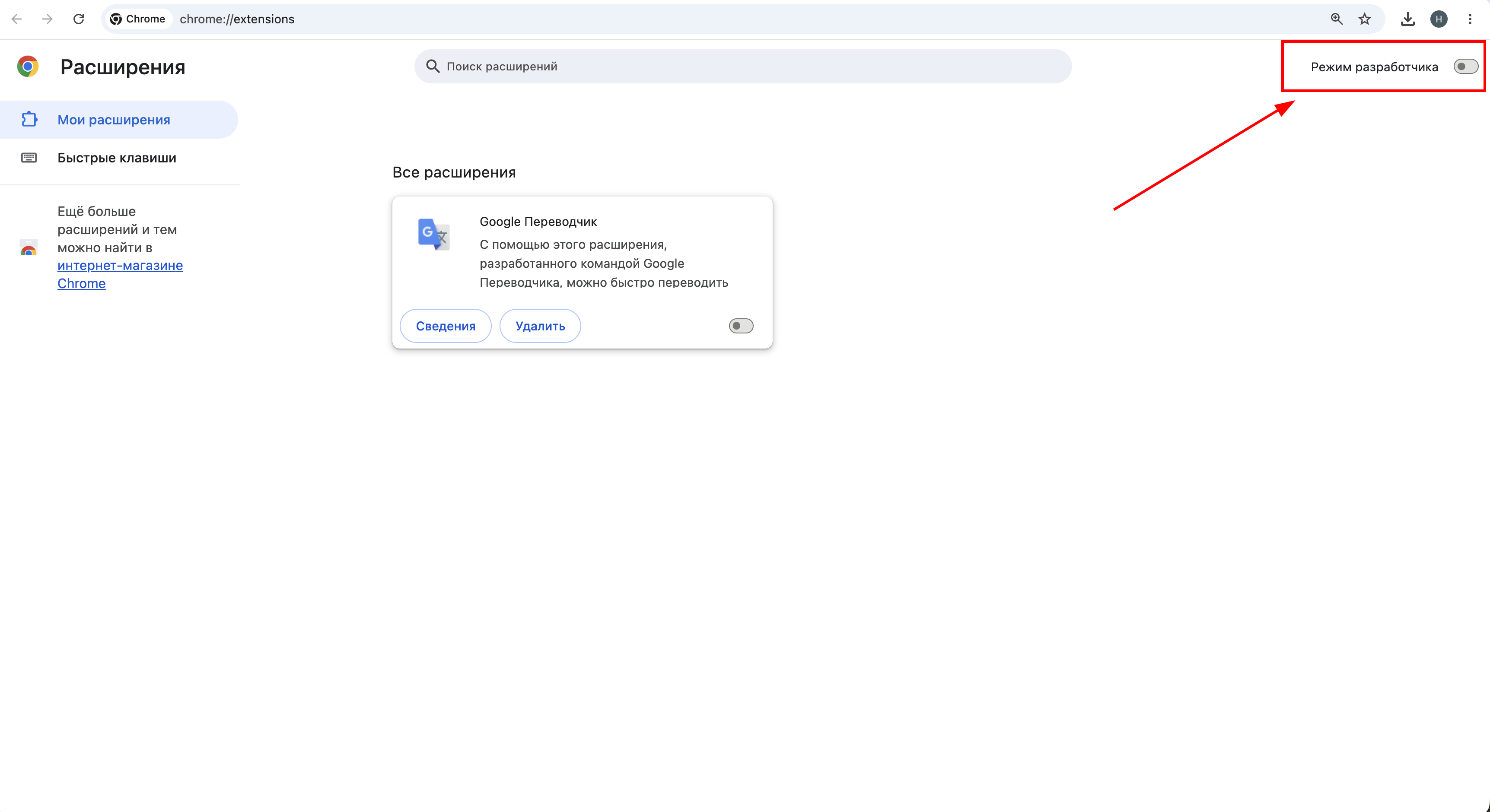Click the search magnifier in Поиск расширений
Viewport: 1490px width, 812px height.
[433, 67]
